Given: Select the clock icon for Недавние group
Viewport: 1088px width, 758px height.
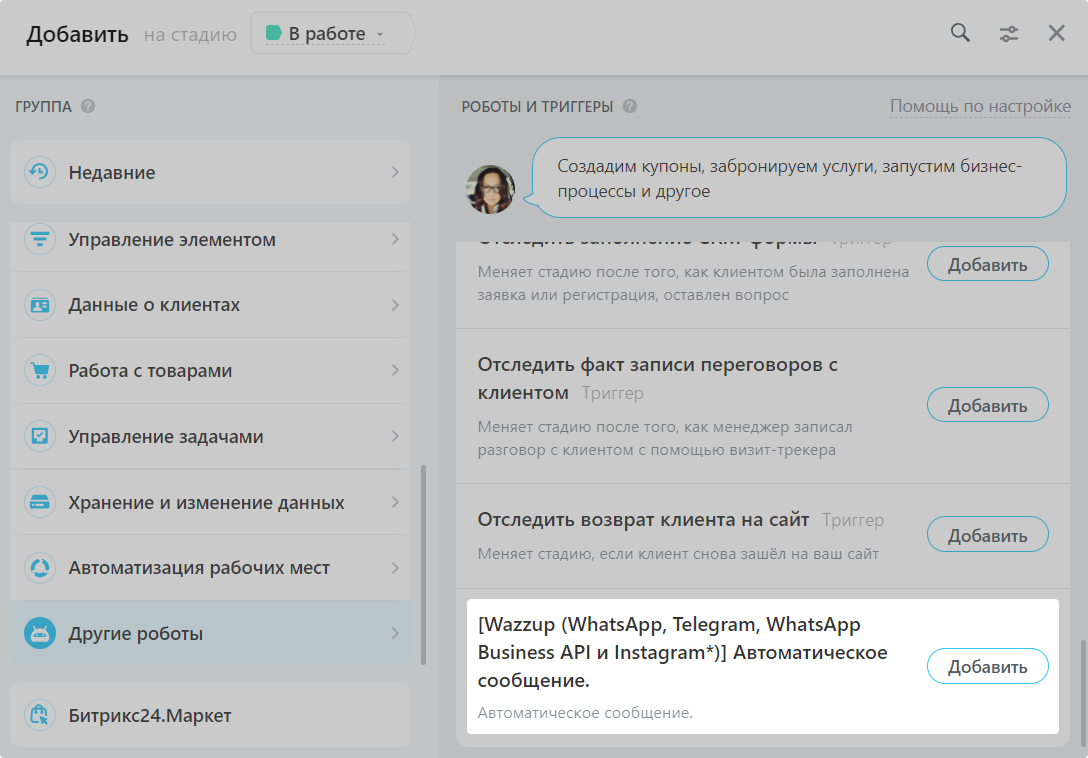Looking at the screenshot, I should (x=40, y=171).
